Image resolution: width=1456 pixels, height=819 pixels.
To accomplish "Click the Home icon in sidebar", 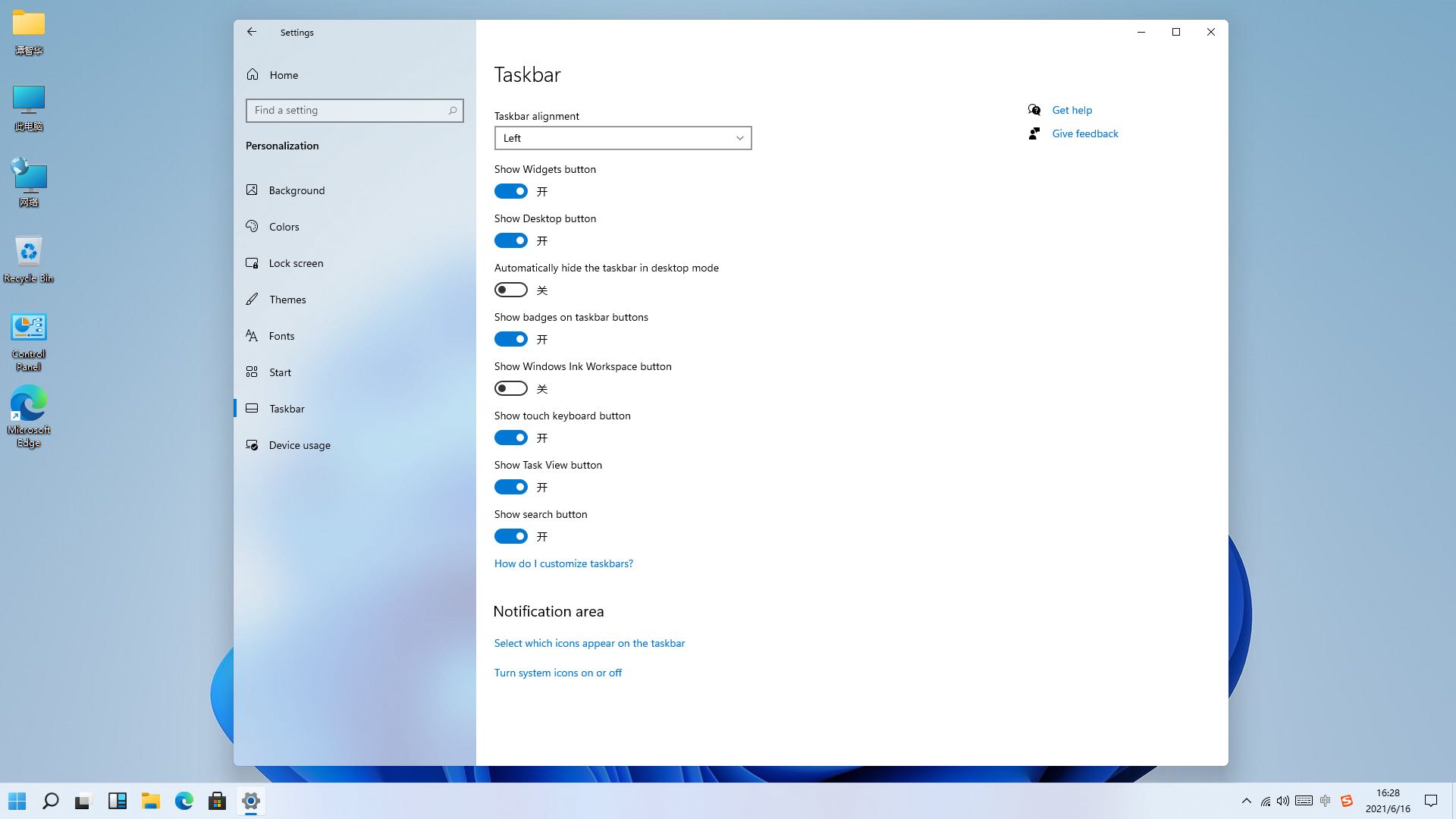I will 253,74.
